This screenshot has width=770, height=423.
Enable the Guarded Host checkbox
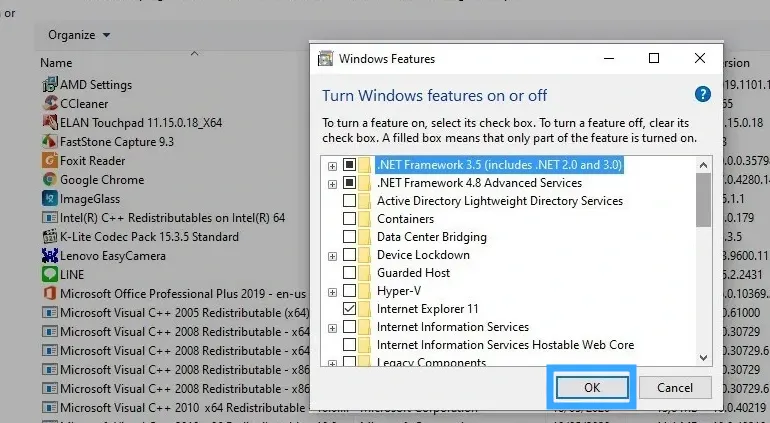coord(349,273)
